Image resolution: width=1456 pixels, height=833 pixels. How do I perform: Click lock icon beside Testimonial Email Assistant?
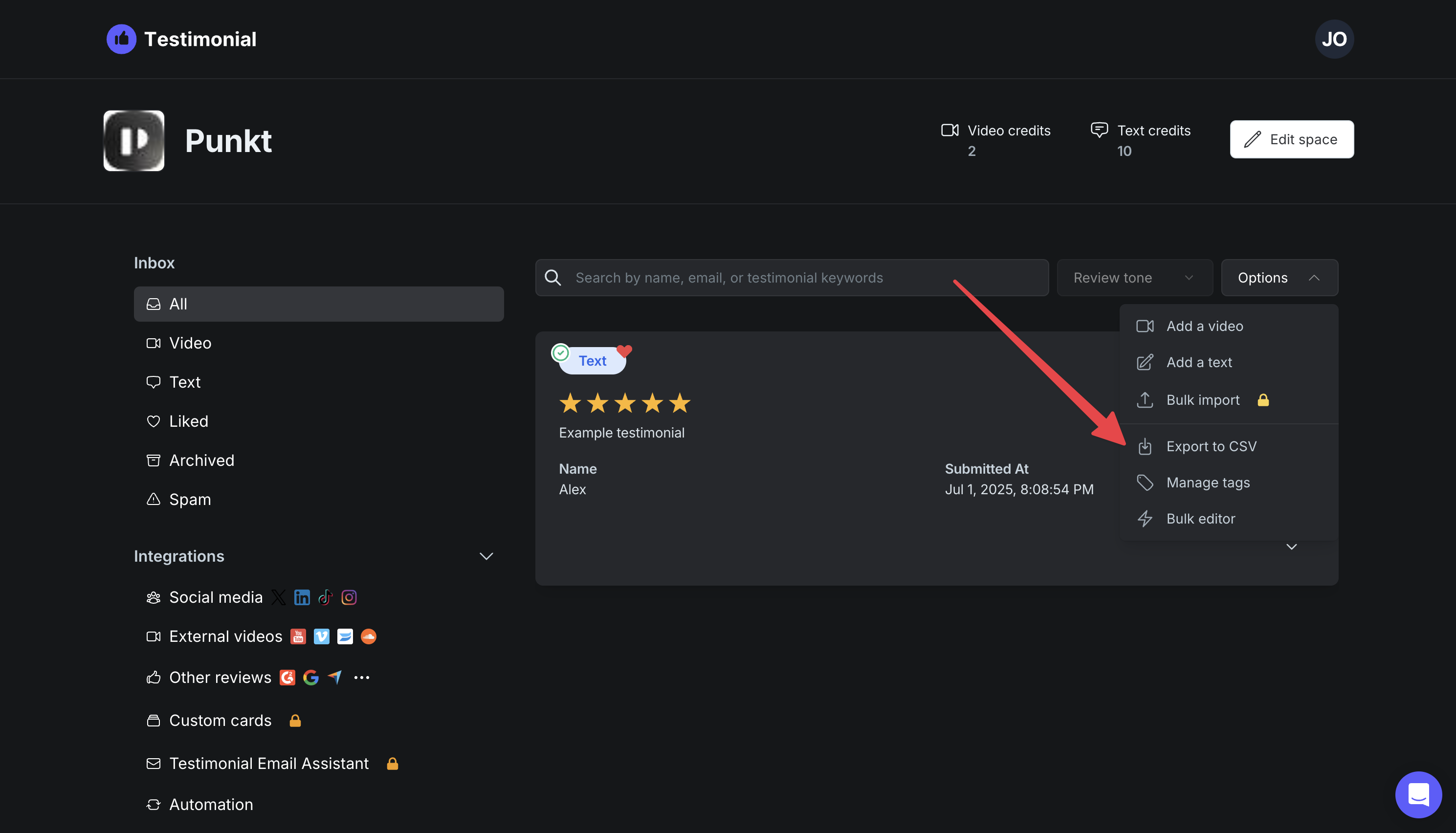[393, 763]
